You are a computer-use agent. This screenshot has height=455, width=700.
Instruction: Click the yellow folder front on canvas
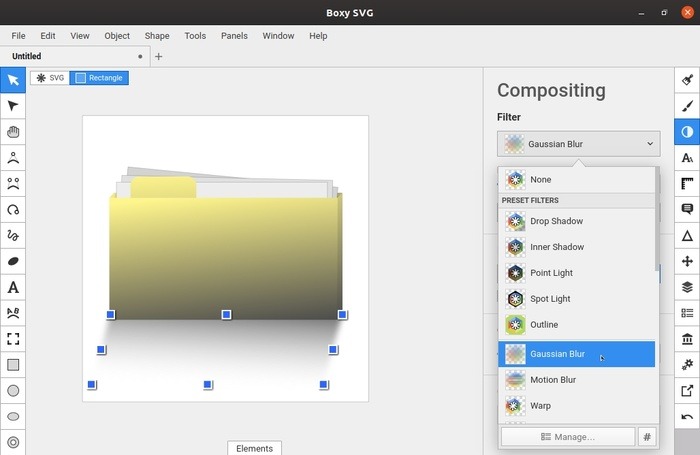(226, 257)
